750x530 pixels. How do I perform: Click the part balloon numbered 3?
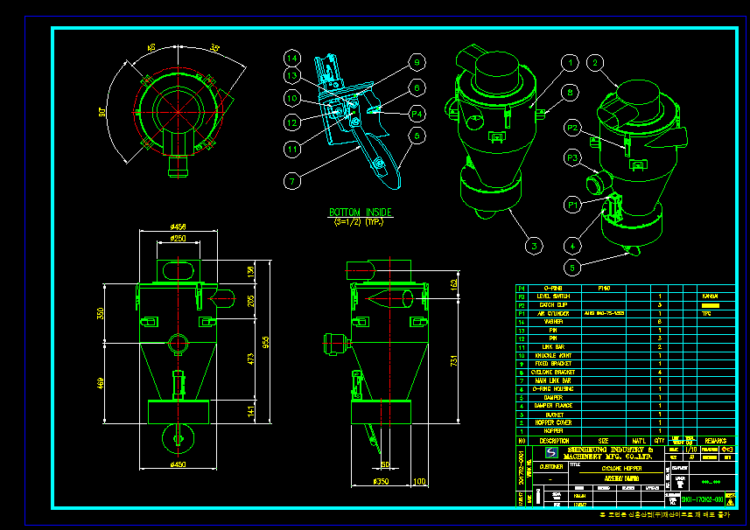pyautogui.click(x=535, y=244)
